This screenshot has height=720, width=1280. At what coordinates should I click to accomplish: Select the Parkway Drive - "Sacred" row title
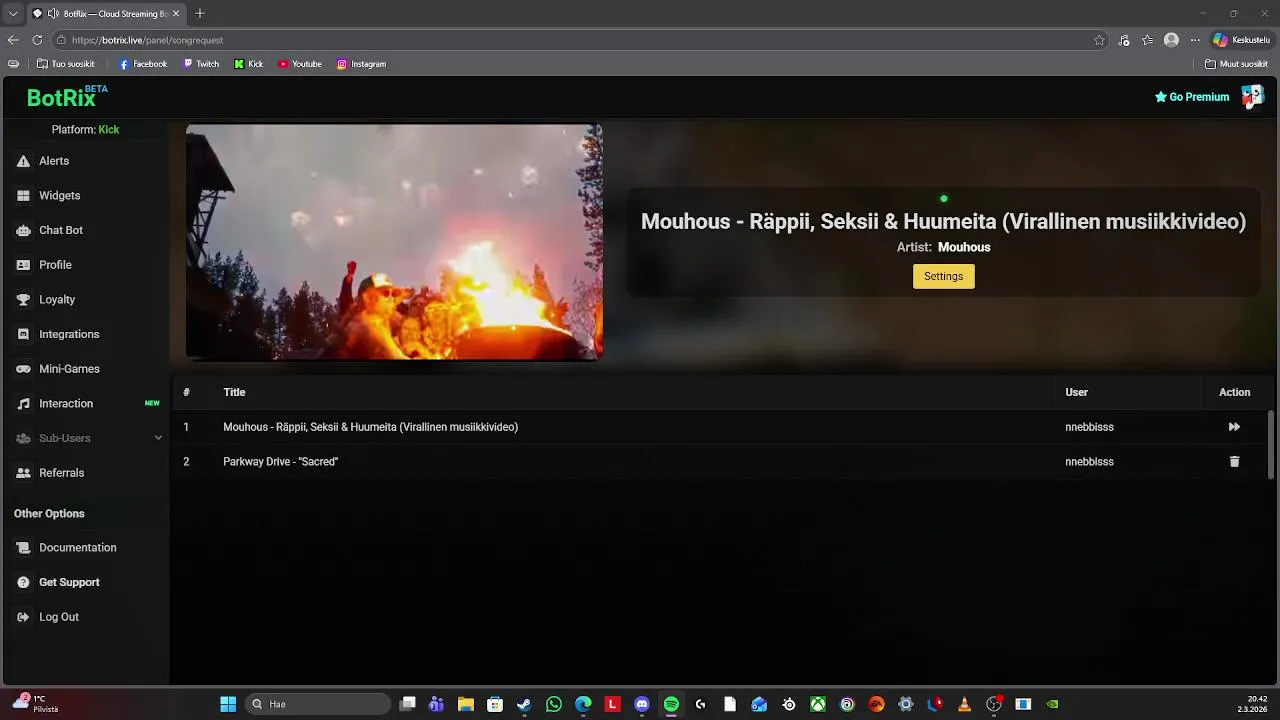(x=280, y=462)
